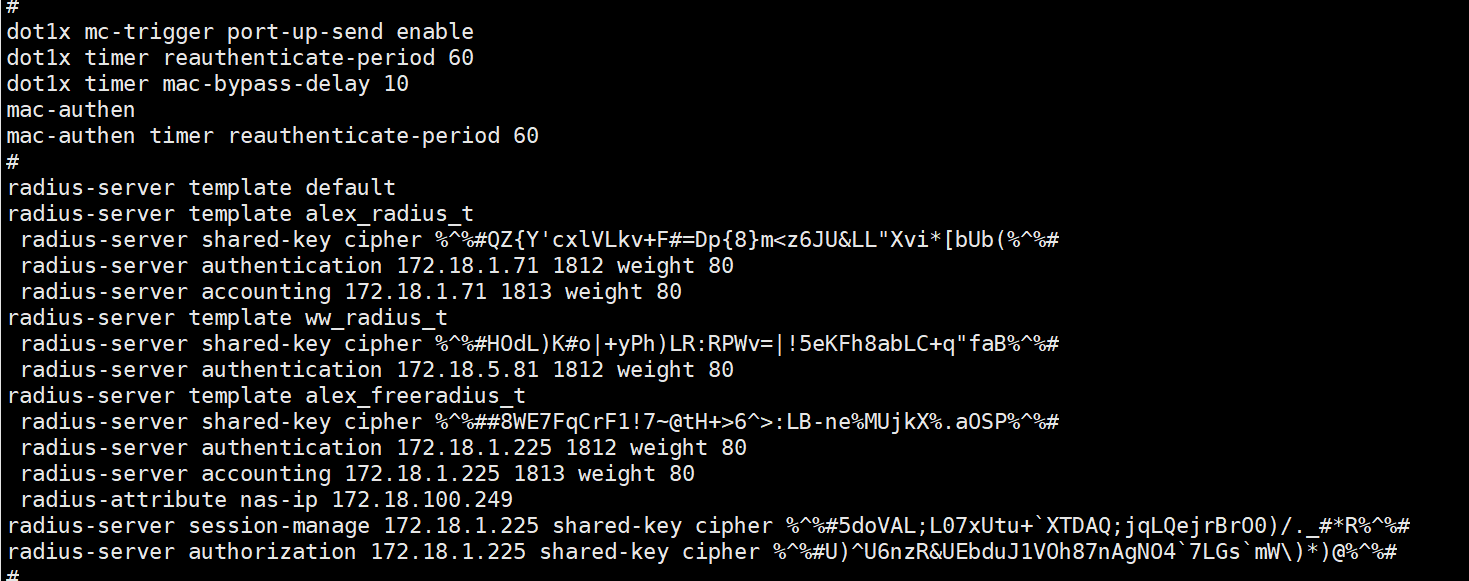Click the word 'dot1x' on reauthenticate-period line
Image resolution: width=1469 pixels, height=581 pixels.
pos(39,58)
